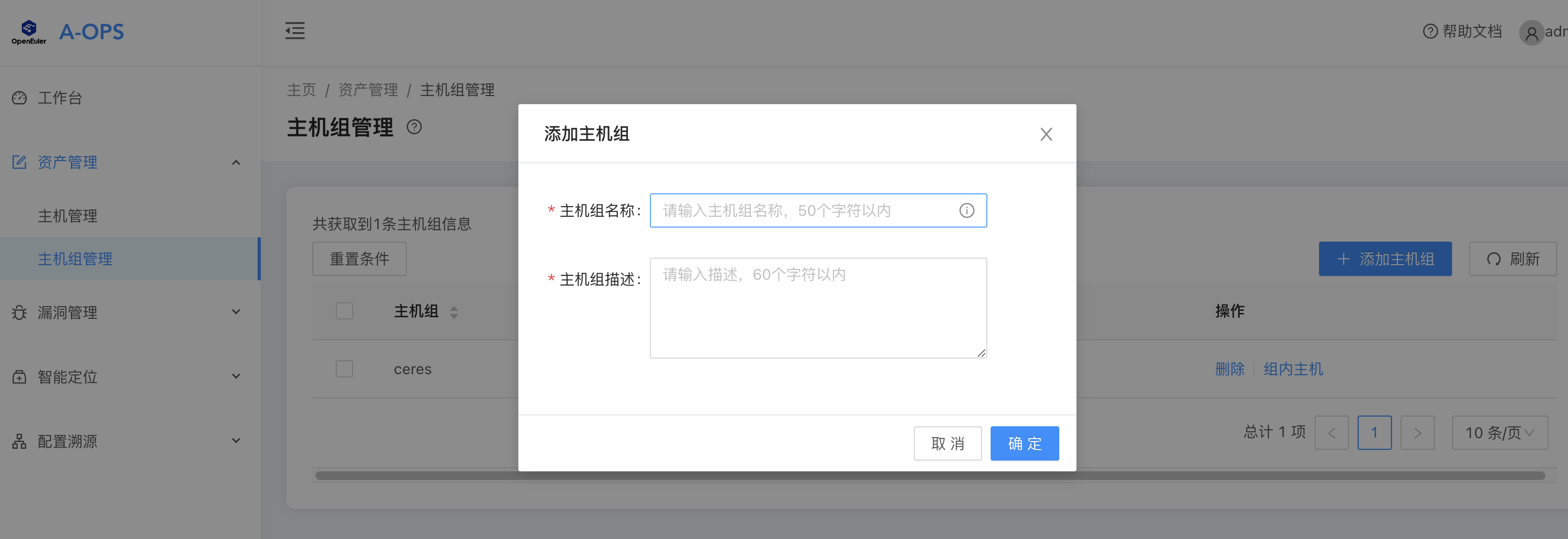The width and height of the screenshot is (1568, 539).
Task: Collapse the 资产管理 sidebar section
Action: (x=236, y=162)
